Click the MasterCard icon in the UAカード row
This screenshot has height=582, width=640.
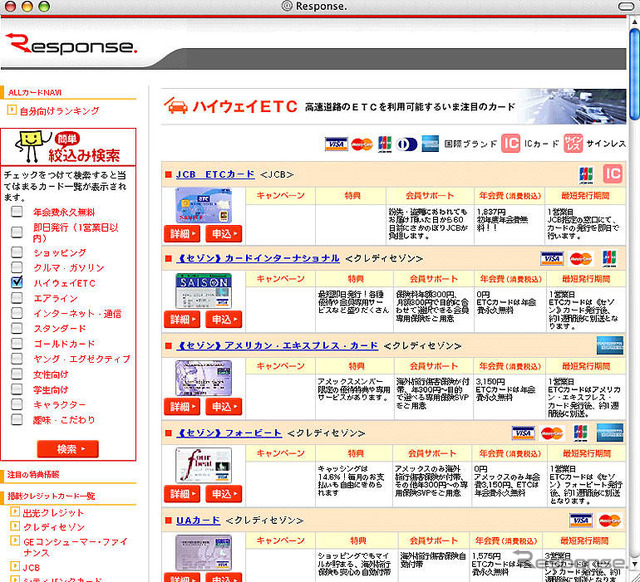tap(609, 520)
